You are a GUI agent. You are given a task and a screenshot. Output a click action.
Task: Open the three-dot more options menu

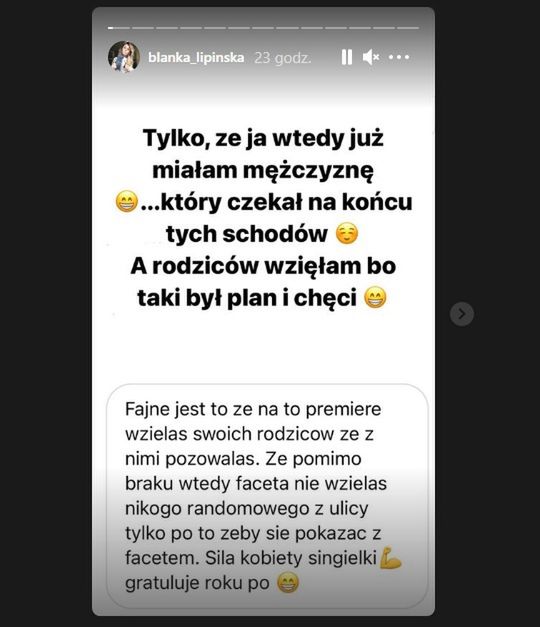399,57
